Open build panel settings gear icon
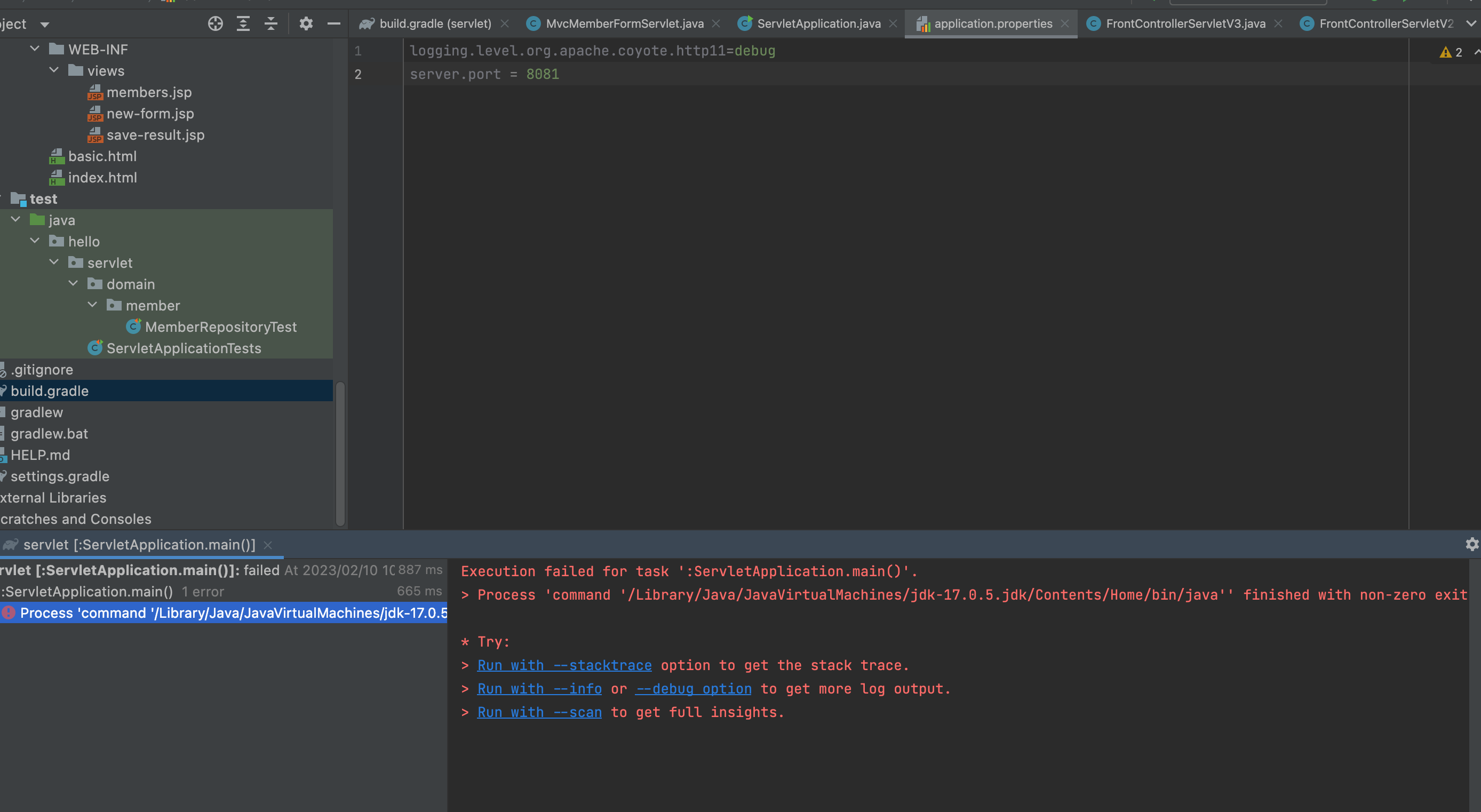Image resolution: width=1481 pixels, height=812 pixels. click(1471, 544)
